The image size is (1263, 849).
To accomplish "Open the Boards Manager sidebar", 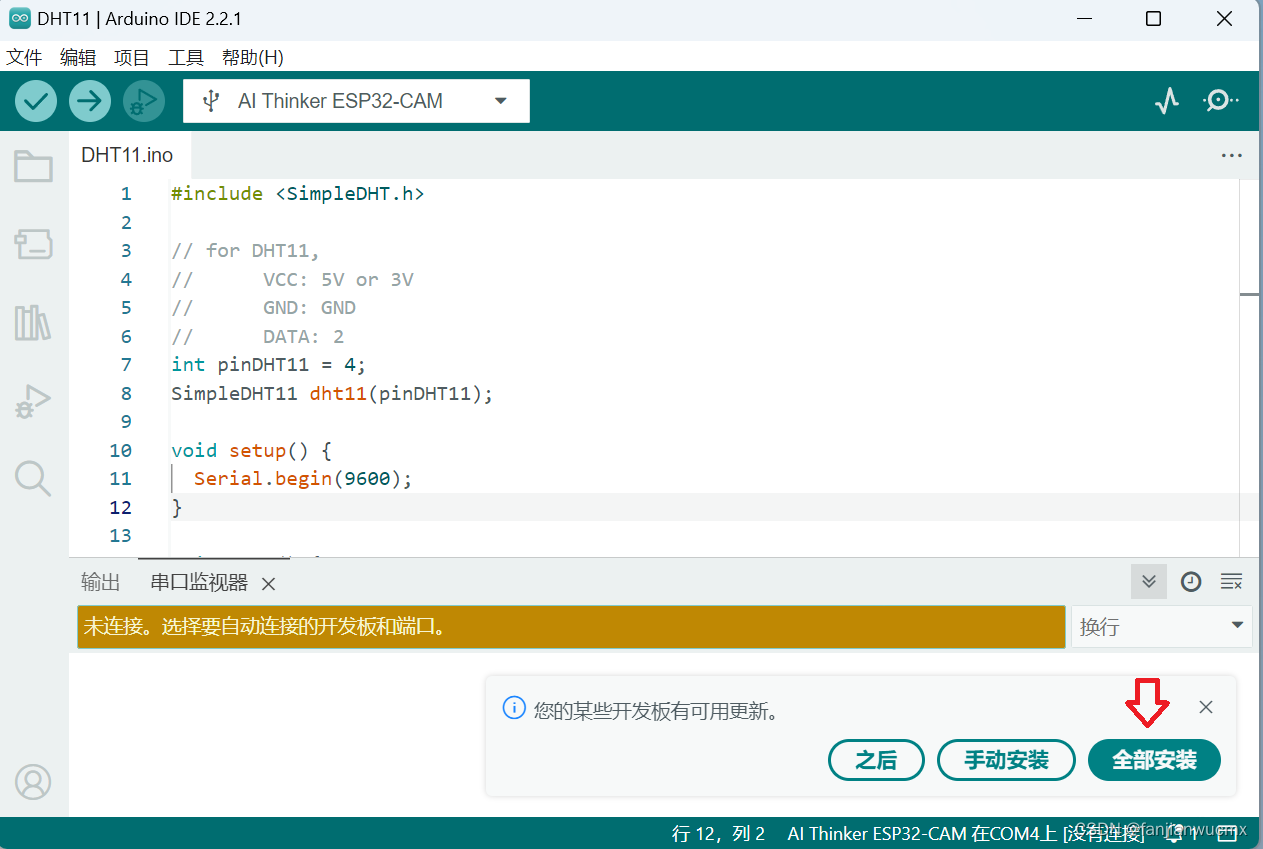I will click(33, 244).
